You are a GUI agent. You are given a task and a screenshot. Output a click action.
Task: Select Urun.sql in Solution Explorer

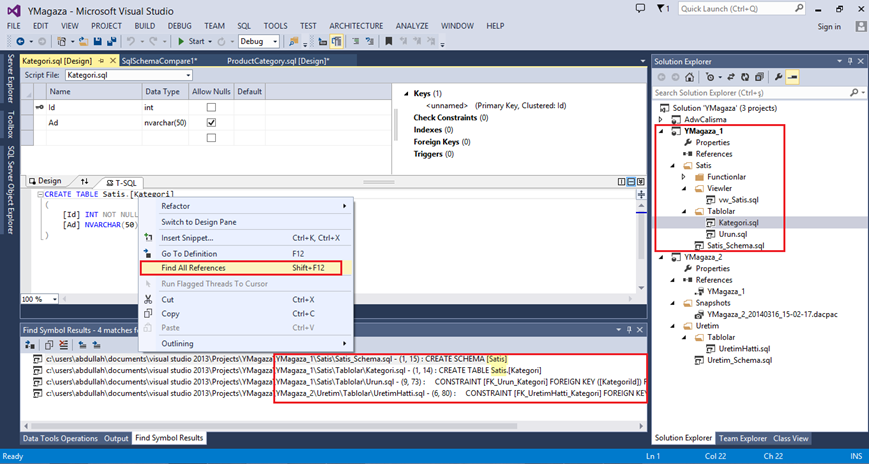click(734, 234)
